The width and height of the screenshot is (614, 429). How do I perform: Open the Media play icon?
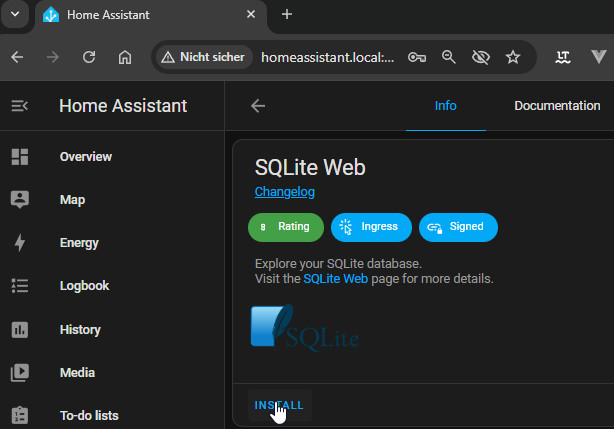[x=19, y=373]
